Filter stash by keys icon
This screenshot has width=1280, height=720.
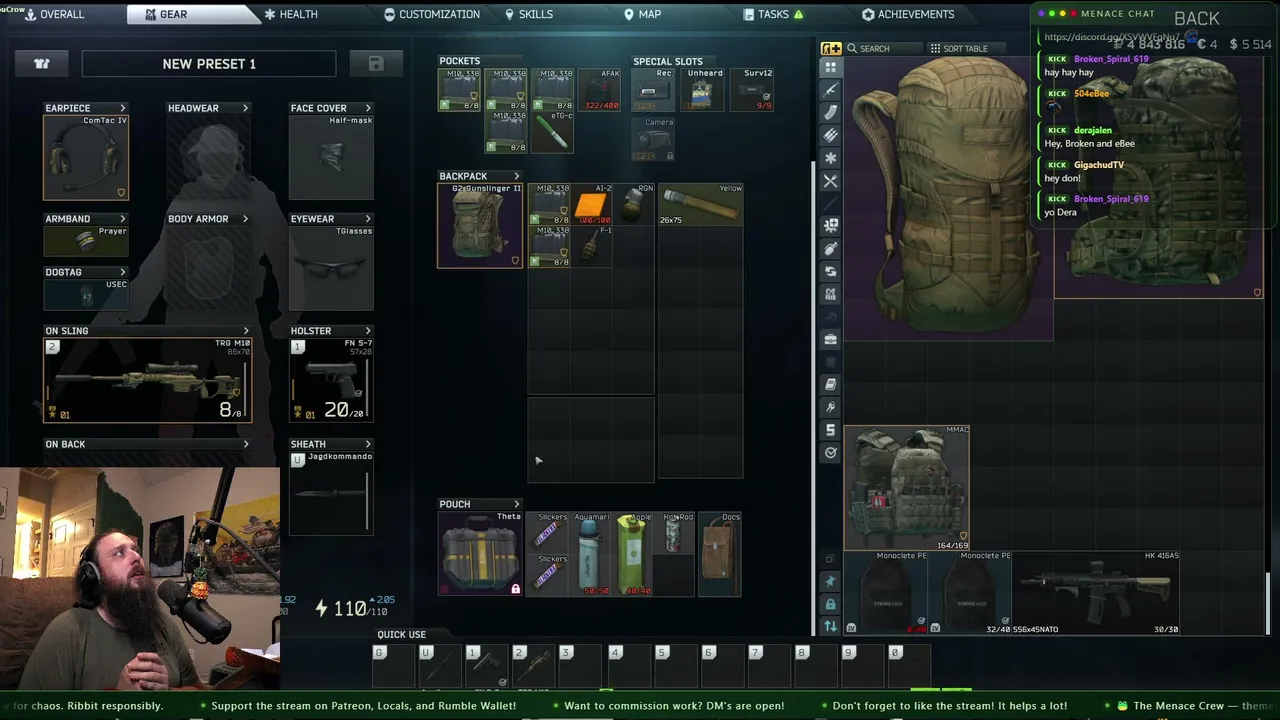click(830, 408)
